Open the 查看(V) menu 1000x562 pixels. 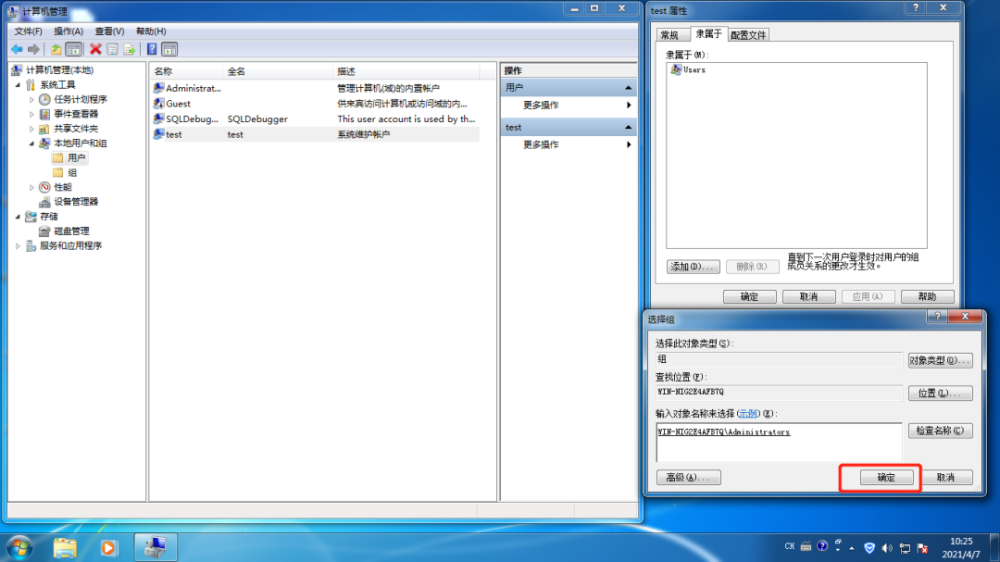[110, 31]
